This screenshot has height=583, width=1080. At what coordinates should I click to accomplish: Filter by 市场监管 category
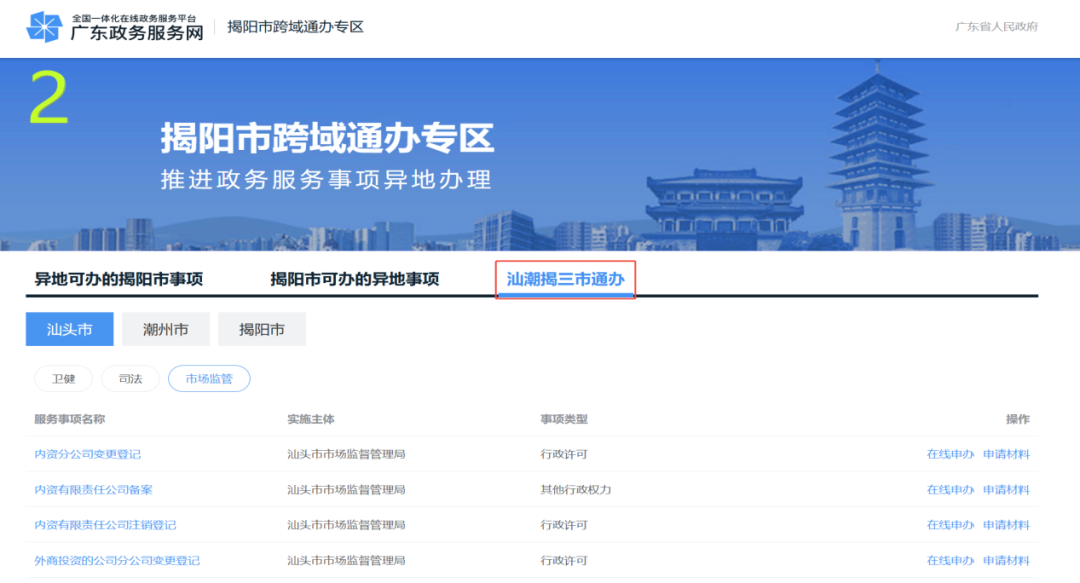tap(209, 379)
